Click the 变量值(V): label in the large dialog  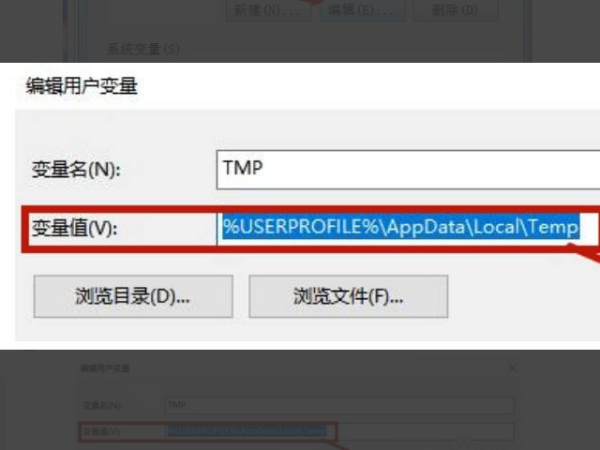pos(74,228)
